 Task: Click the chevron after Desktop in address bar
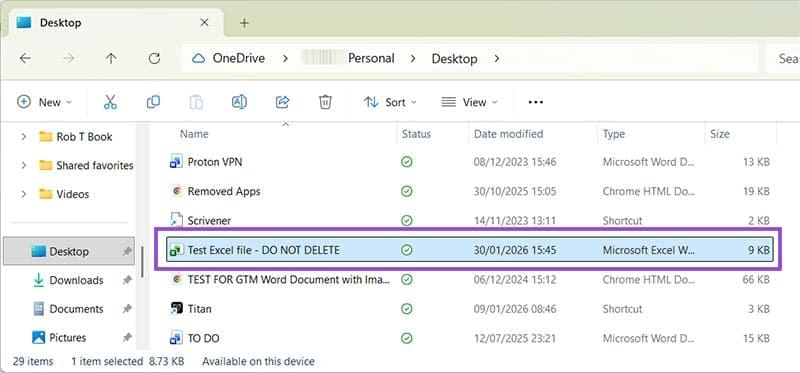coord(496,59)
